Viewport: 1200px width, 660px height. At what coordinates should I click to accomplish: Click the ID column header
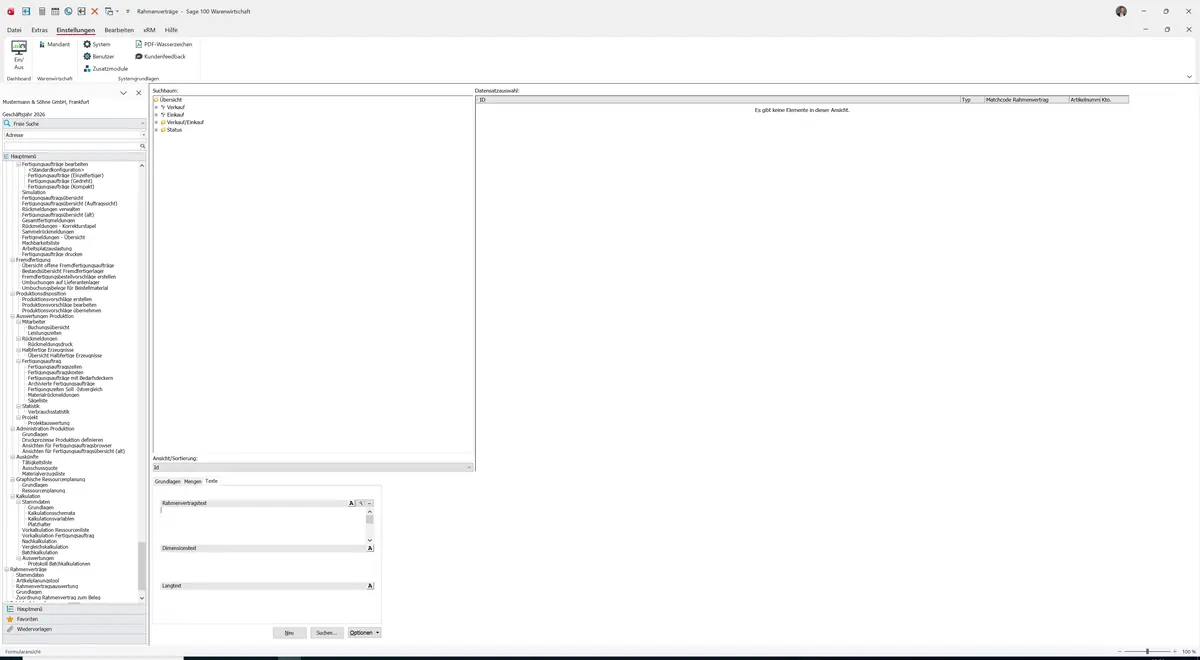coord(718,100)
